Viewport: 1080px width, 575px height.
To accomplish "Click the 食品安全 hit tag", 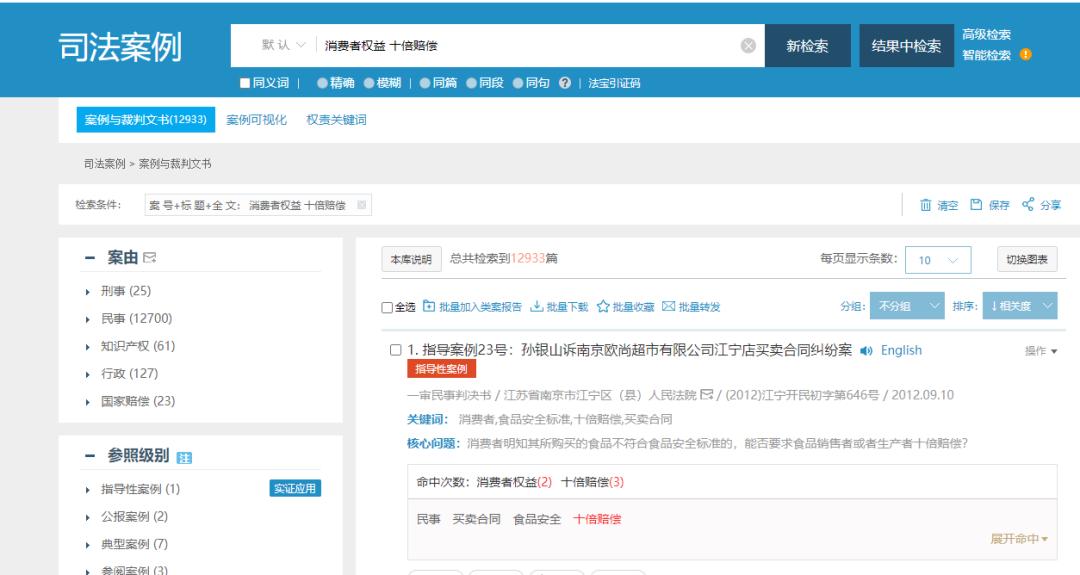I will pyautogui.click(x=537, y=519).
